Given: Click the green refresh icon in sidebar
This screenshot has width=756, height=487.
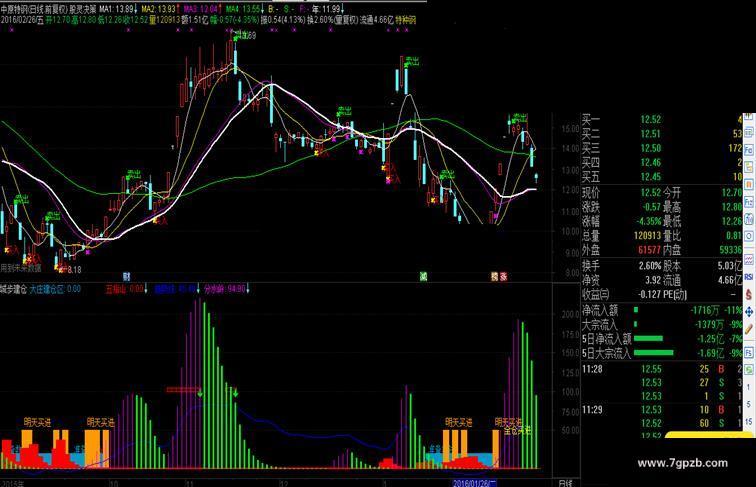Looking at the screenshot, I should click(749, 370).
